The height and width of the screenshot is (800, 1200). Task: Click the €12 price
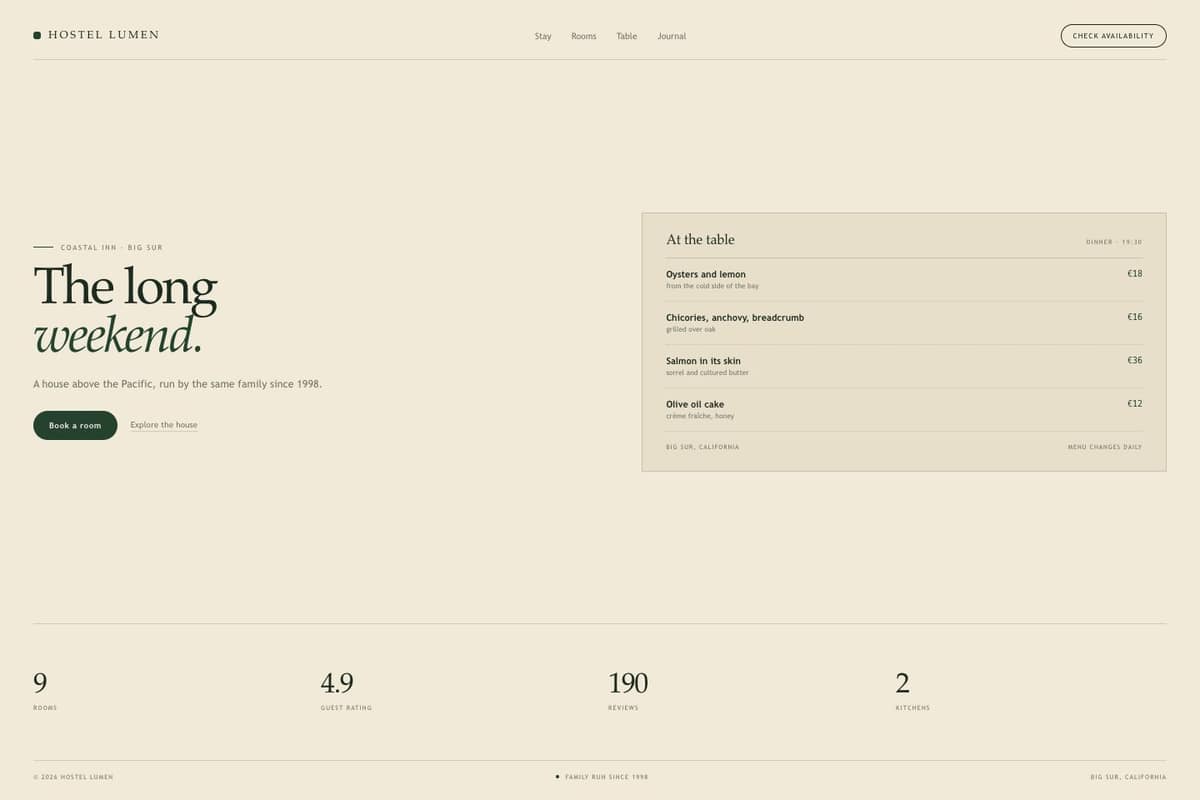point(1135,403)
